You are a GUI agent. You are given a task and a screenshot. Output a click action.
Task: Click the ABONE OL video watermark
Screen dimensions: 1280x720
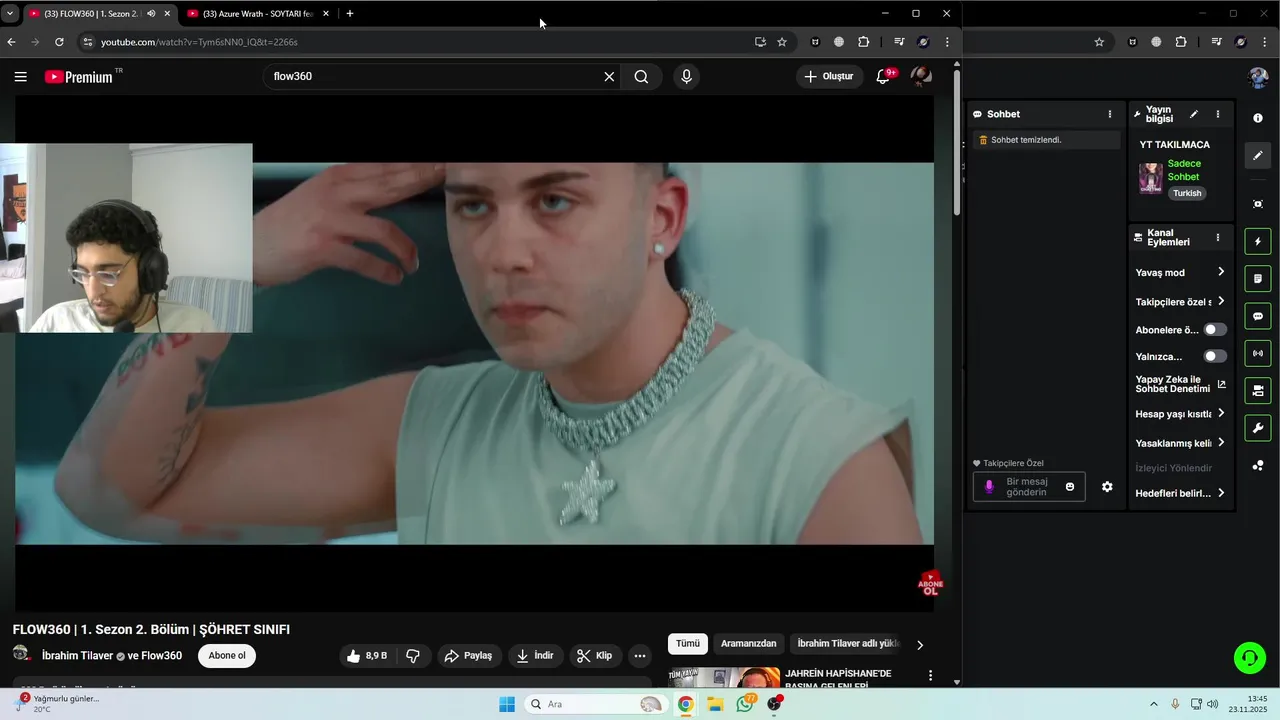(930, 584)
